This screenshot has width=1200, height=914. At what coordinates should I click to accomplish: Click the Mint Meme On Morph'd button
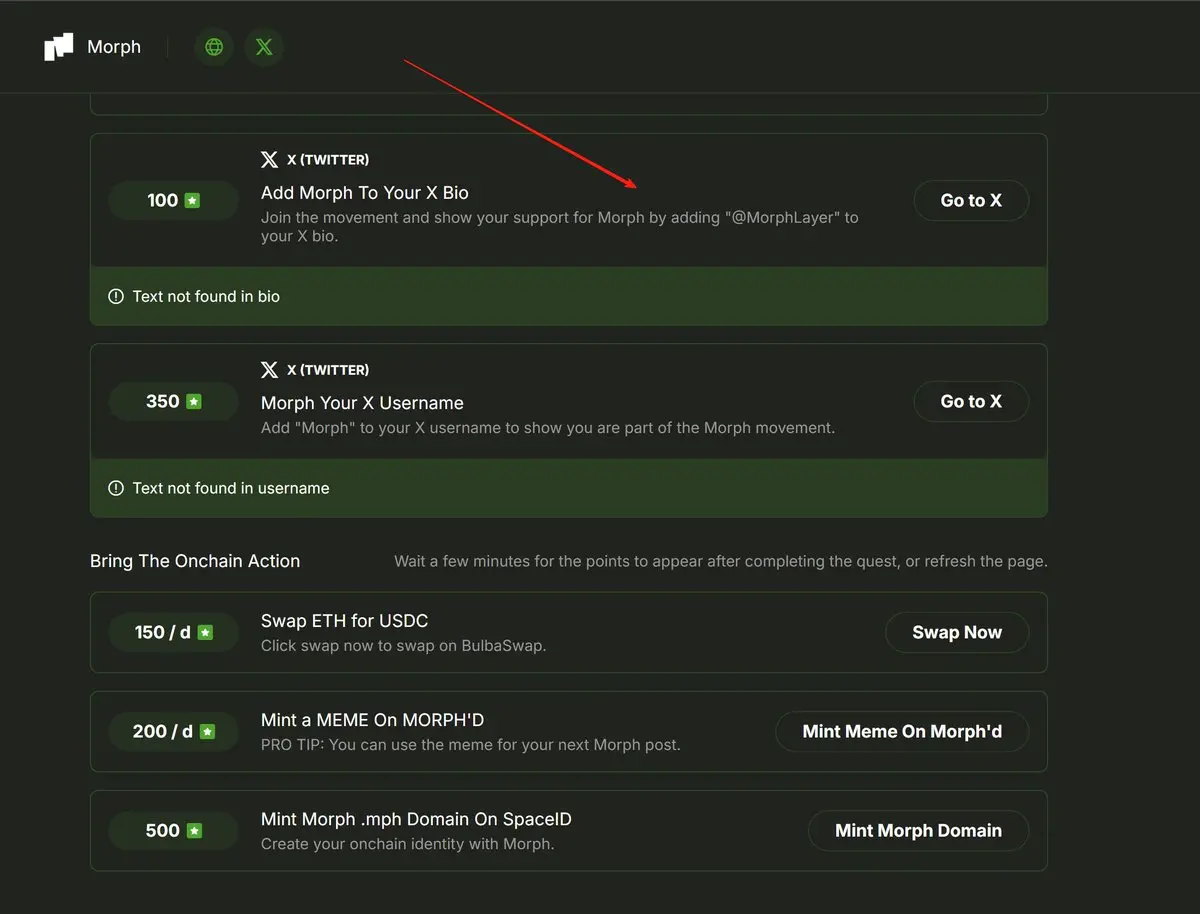tap(902, 731)
